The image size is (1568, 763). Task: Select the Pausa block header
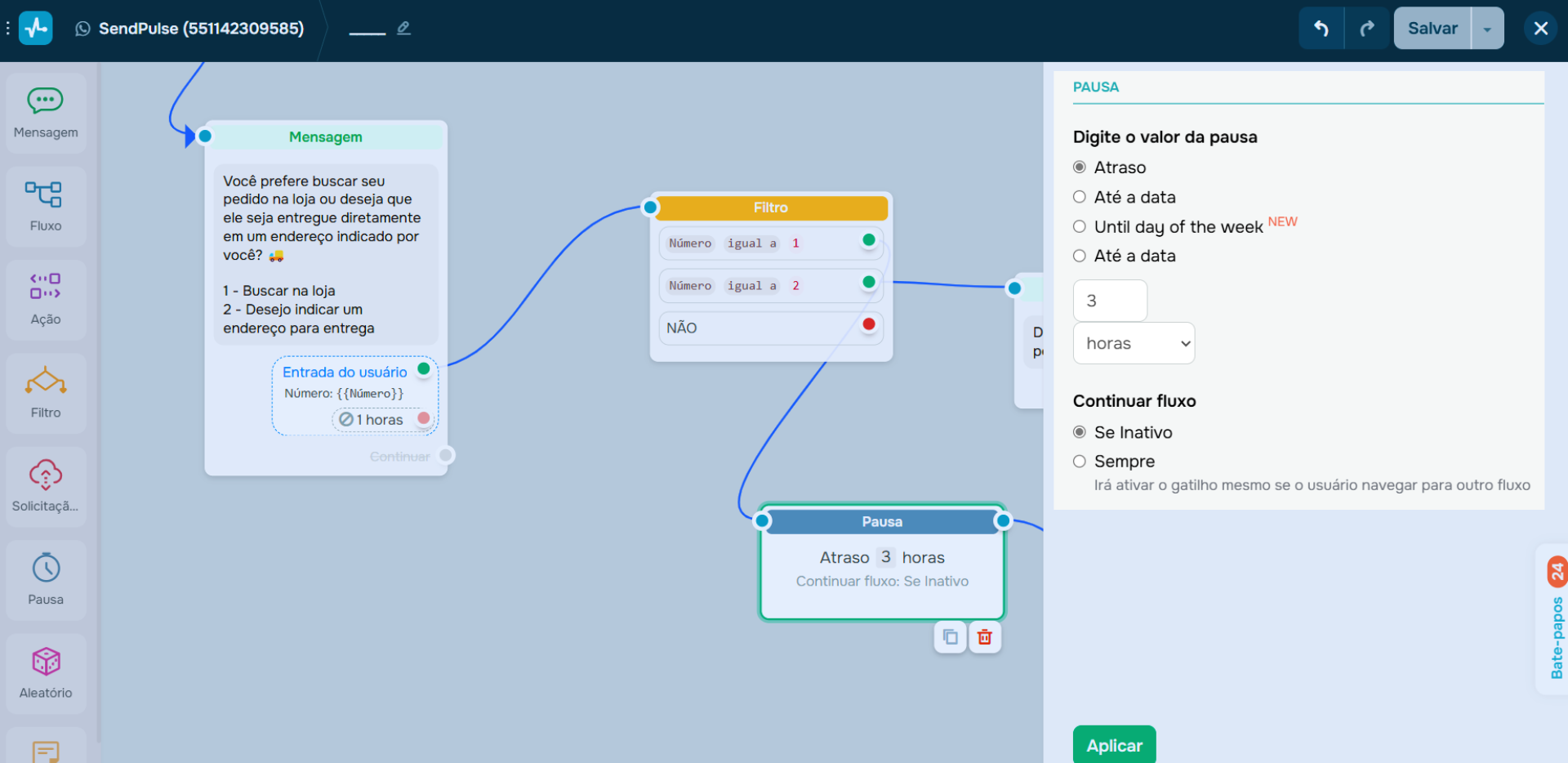point(882,522)
